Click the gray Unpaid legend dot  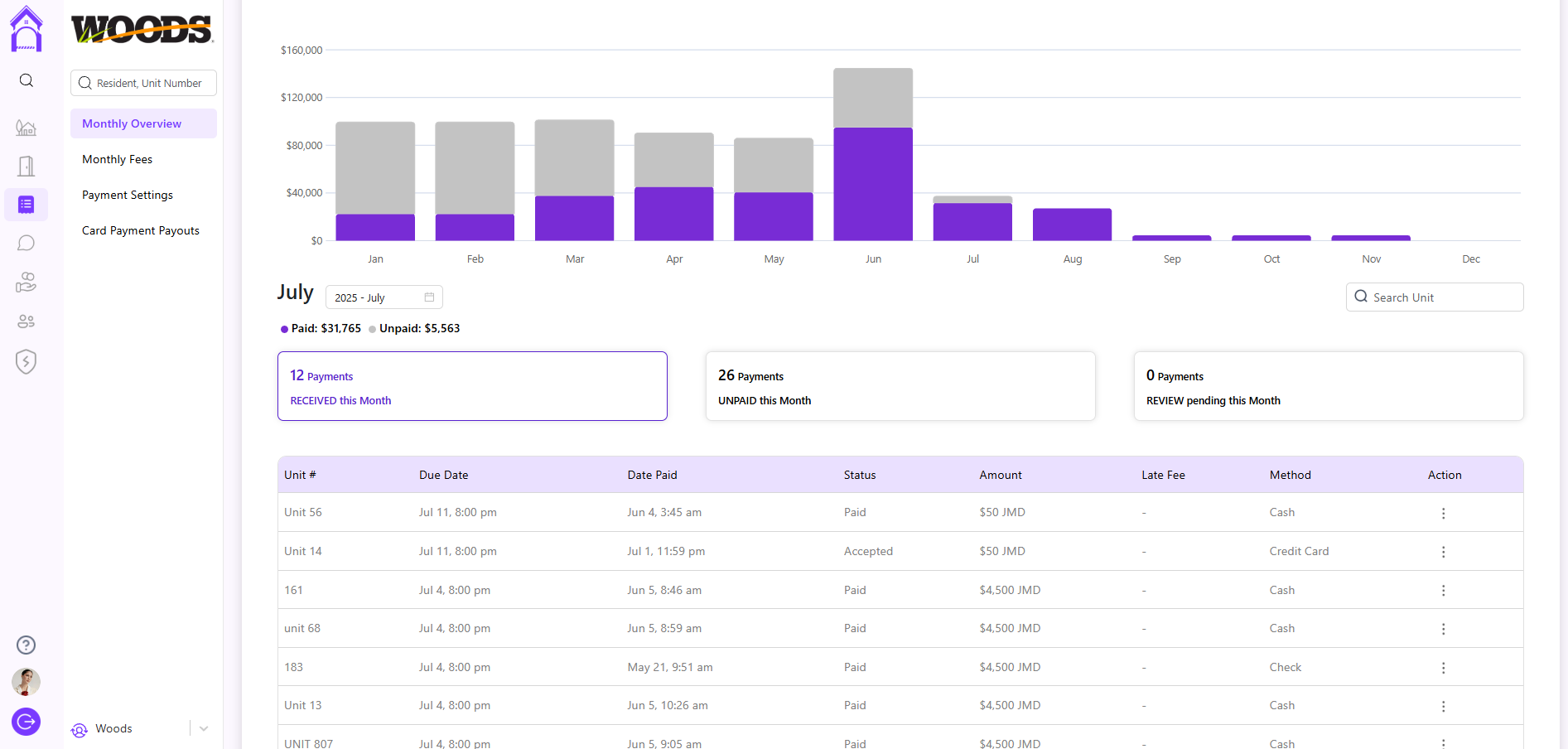[372, 329]
